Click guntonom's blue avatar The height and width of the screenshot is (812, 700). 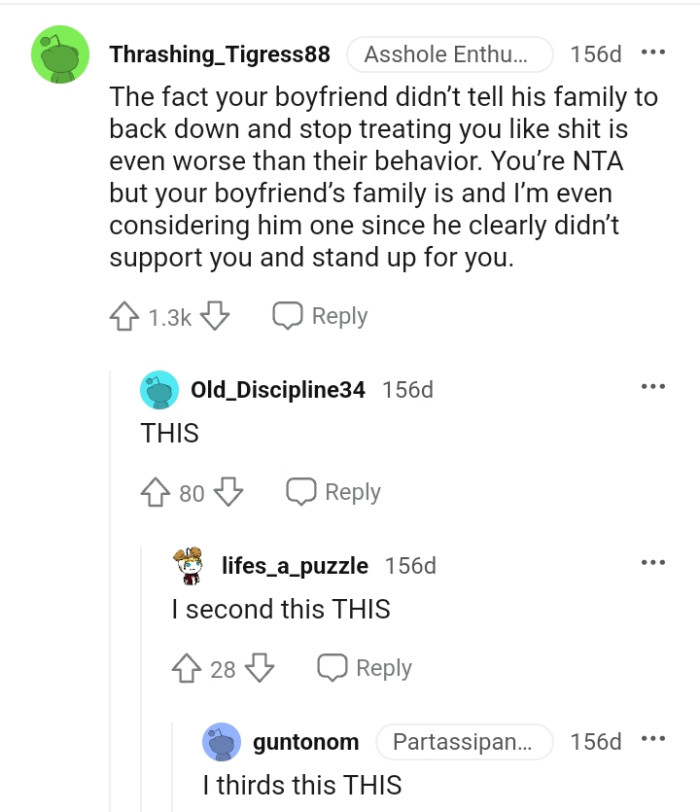222,742
